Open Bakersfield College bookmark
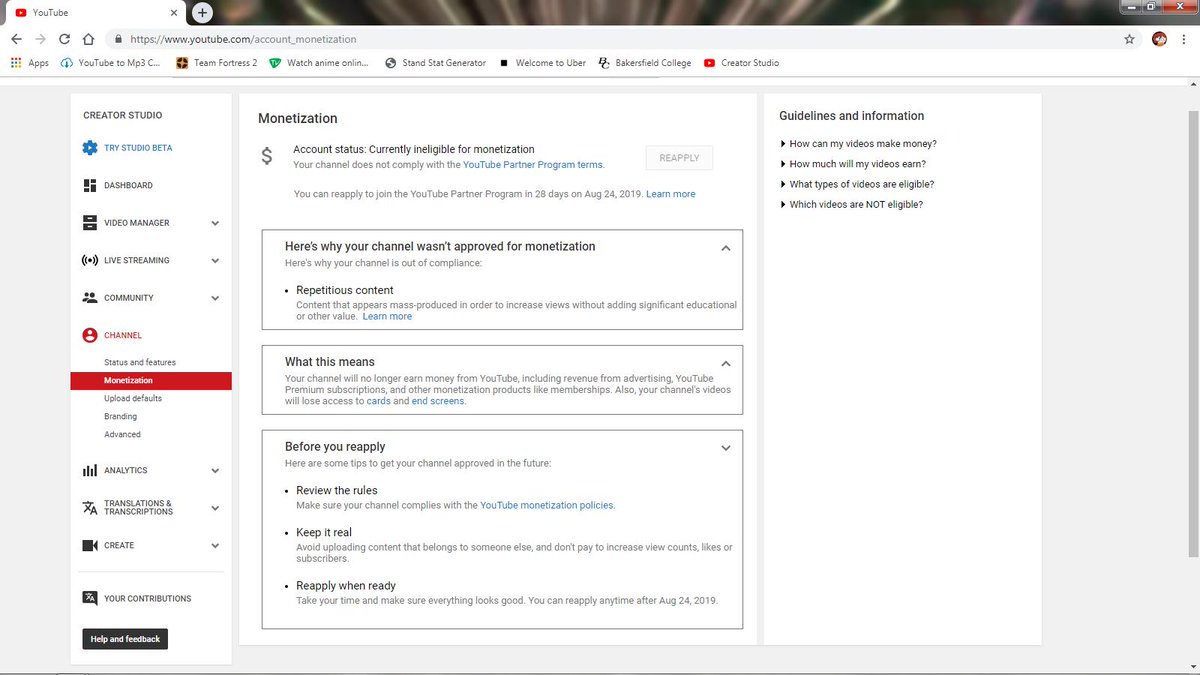 pyautogui.click(x=644, y=63)
